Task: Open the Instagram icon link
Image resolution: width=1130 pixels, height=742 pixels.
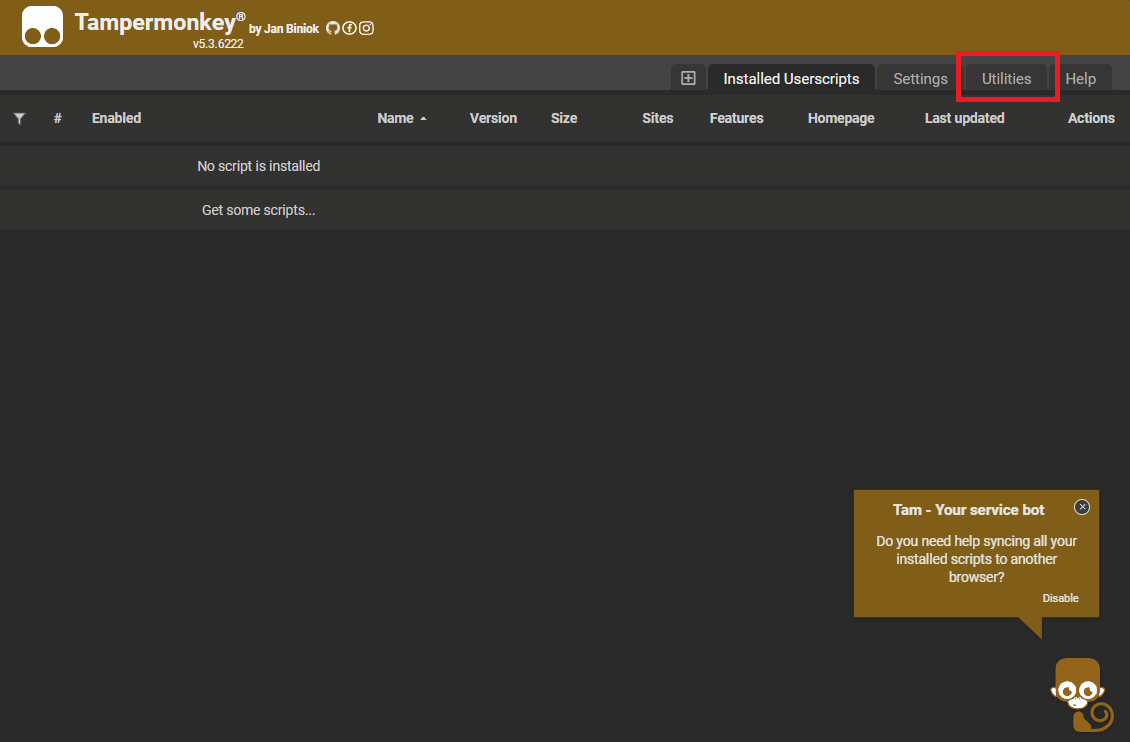Action: click(367, 28)
